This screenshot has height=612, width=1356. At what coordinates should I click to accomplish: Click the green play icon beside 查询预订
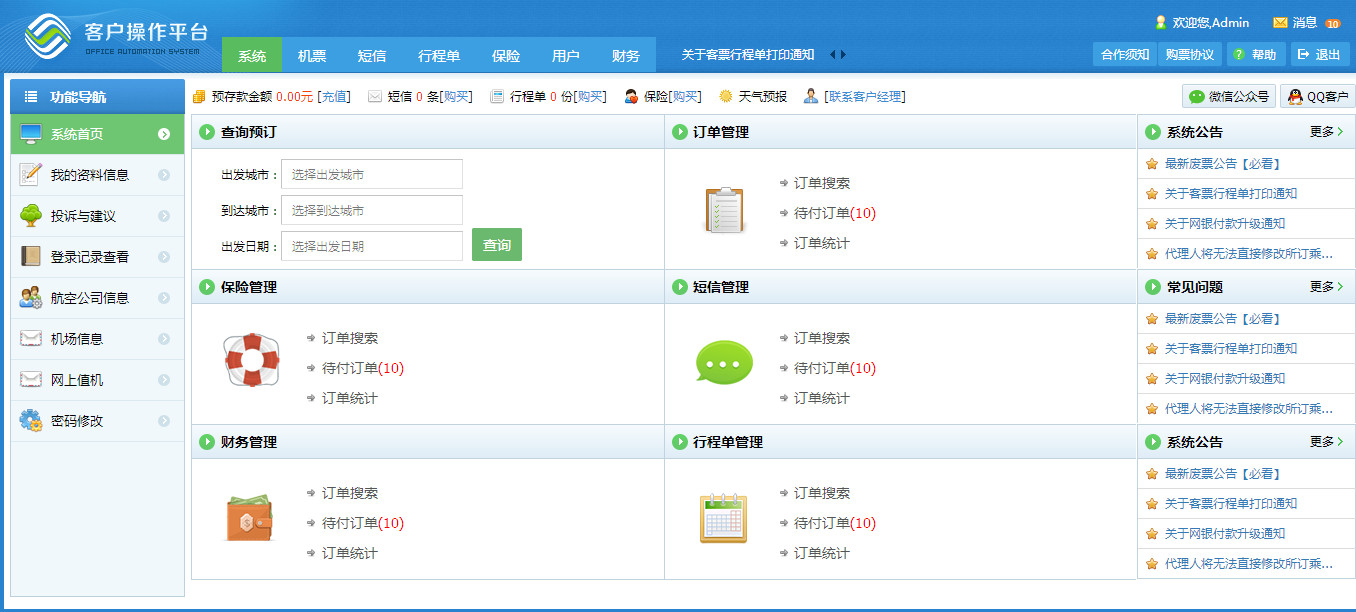pyautogui.click(x=207, y=132)
